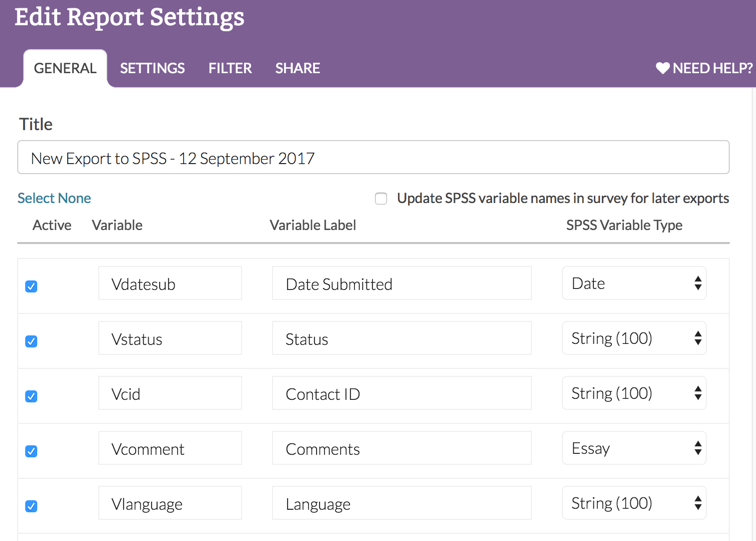This screenshot has width=756, height=541.
Task: Expand the Vstatus String (100) type dropdown
Action: [634, 338]
